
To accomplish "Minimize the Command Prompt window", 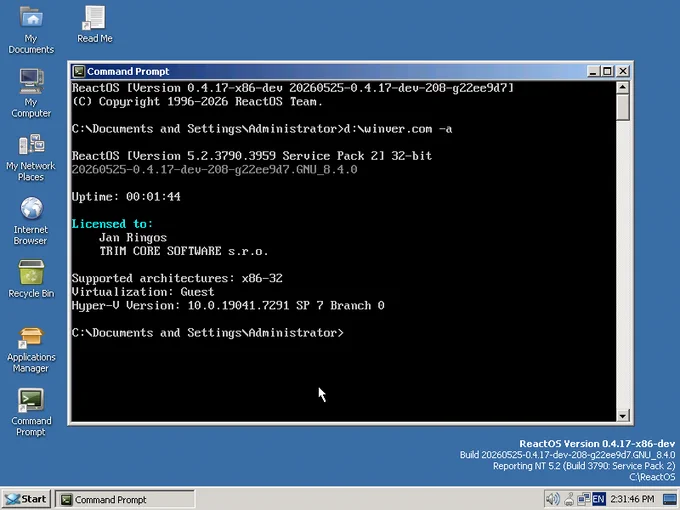I will coord(593,71).
